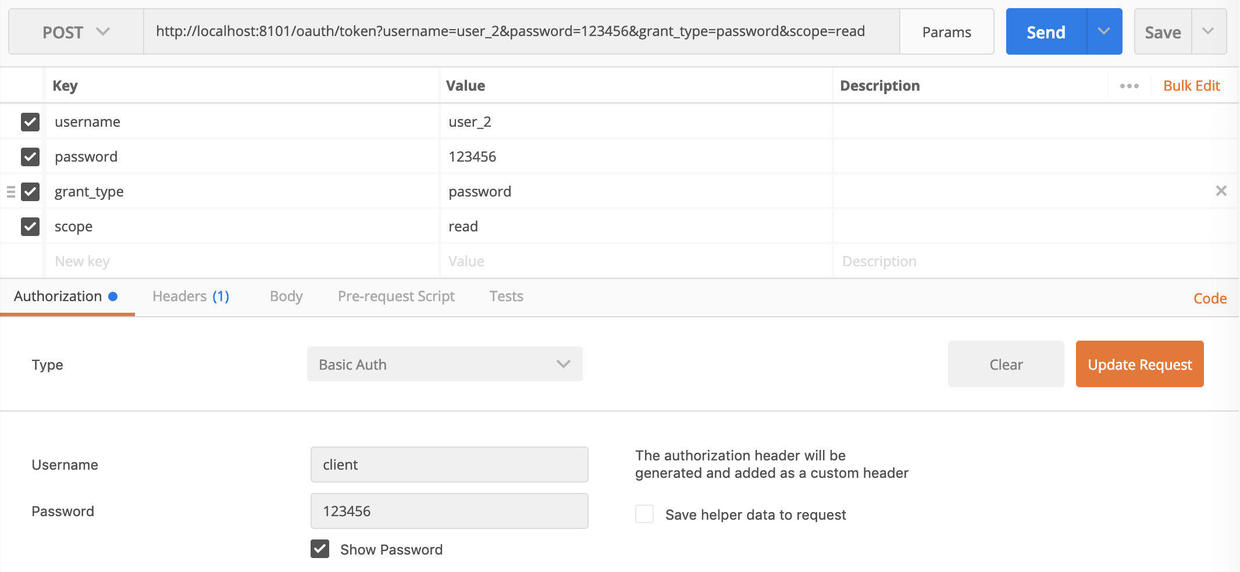The height and width of the screenshot is (572, 1240).
Task: Uncheck the username parameter checkbox
Action: tap(30, 122)
